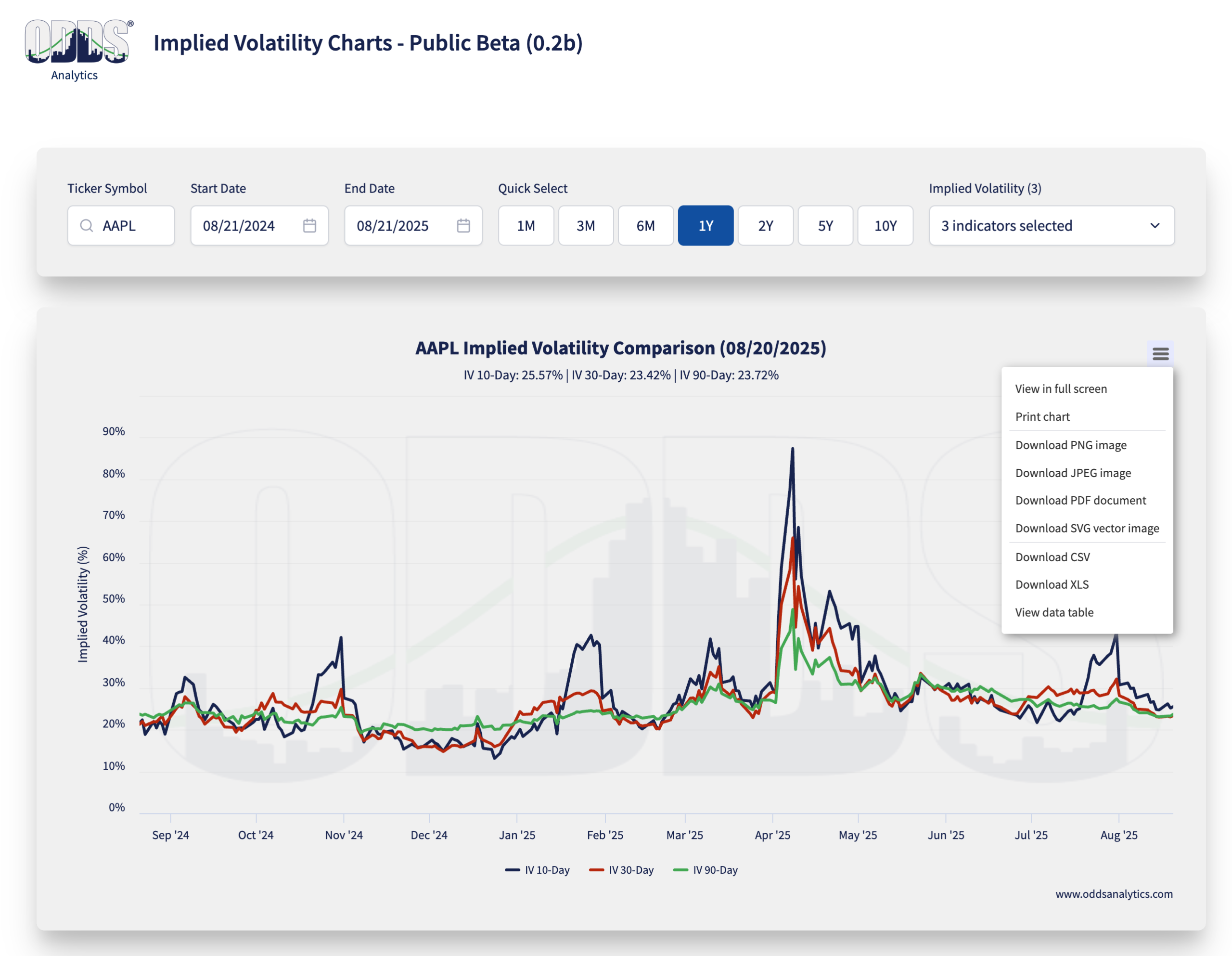1232x956 pixels.
Task: Choose Download PNG image
Action: click(1087, 445)
